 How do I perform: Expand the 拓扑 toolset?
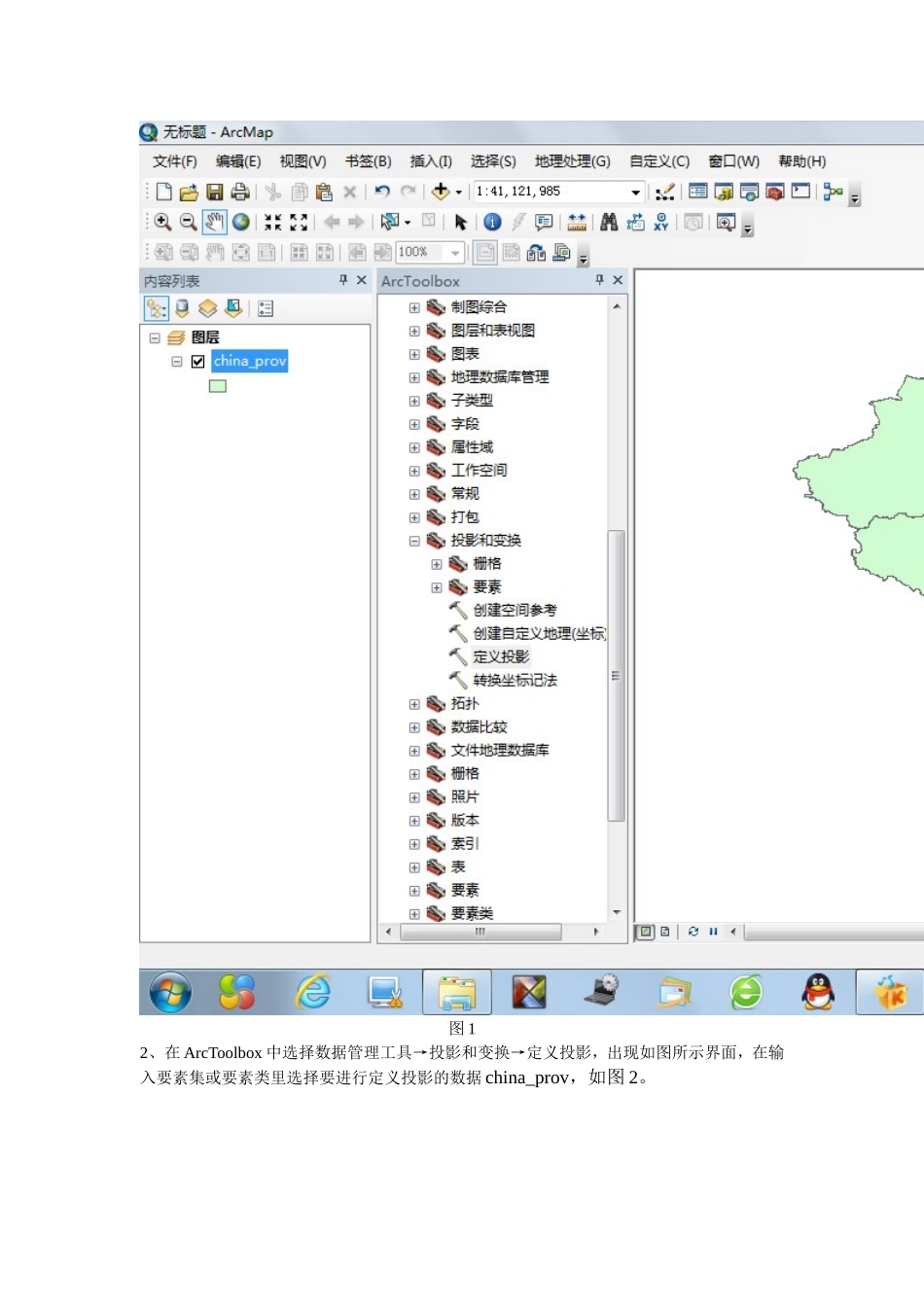[x=414, y=704]
